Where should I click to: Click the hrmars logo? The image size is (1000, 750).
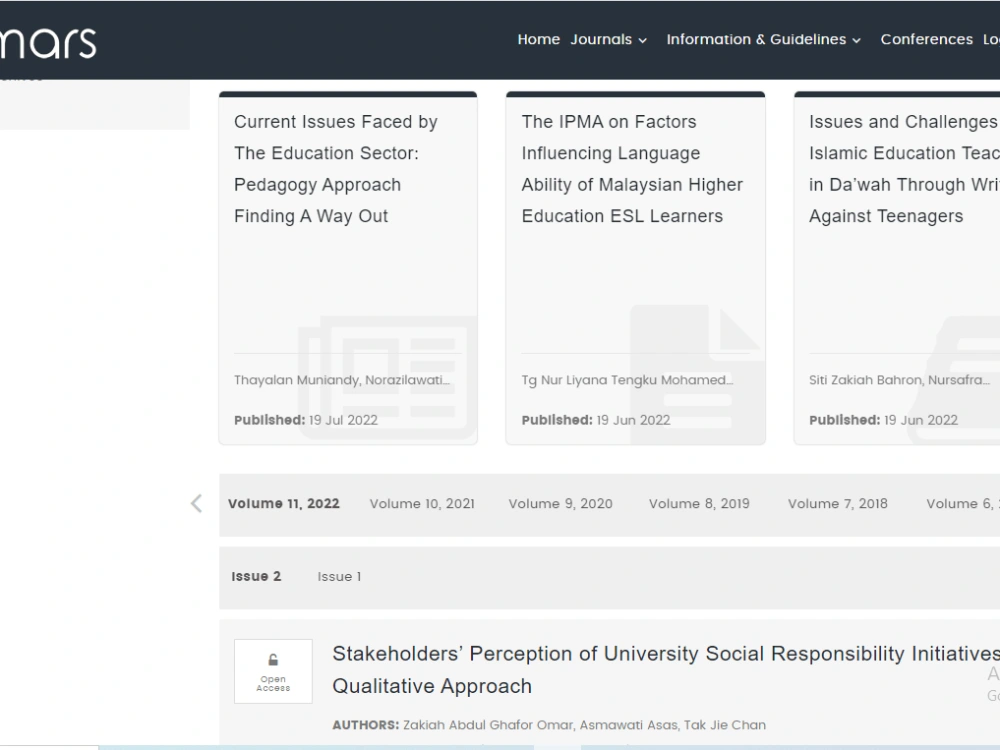click(x=48, y=43)
